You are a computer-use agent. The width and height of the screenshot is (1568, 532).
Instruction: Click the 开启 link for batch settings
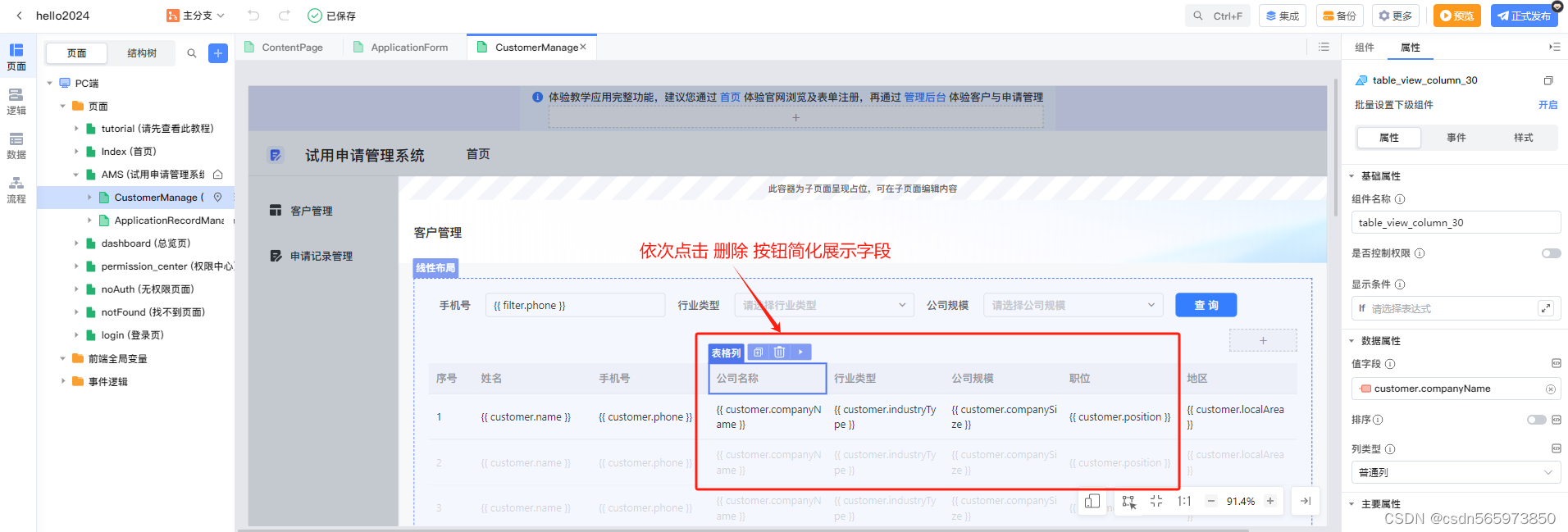1547,105
